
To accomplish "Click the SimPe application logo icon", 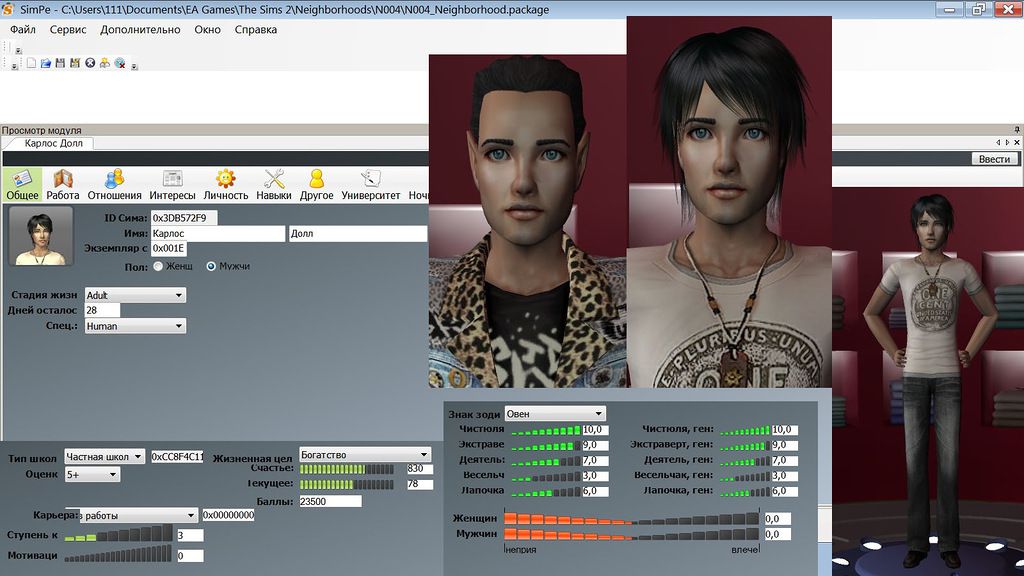I will click(x=8, y=9).
